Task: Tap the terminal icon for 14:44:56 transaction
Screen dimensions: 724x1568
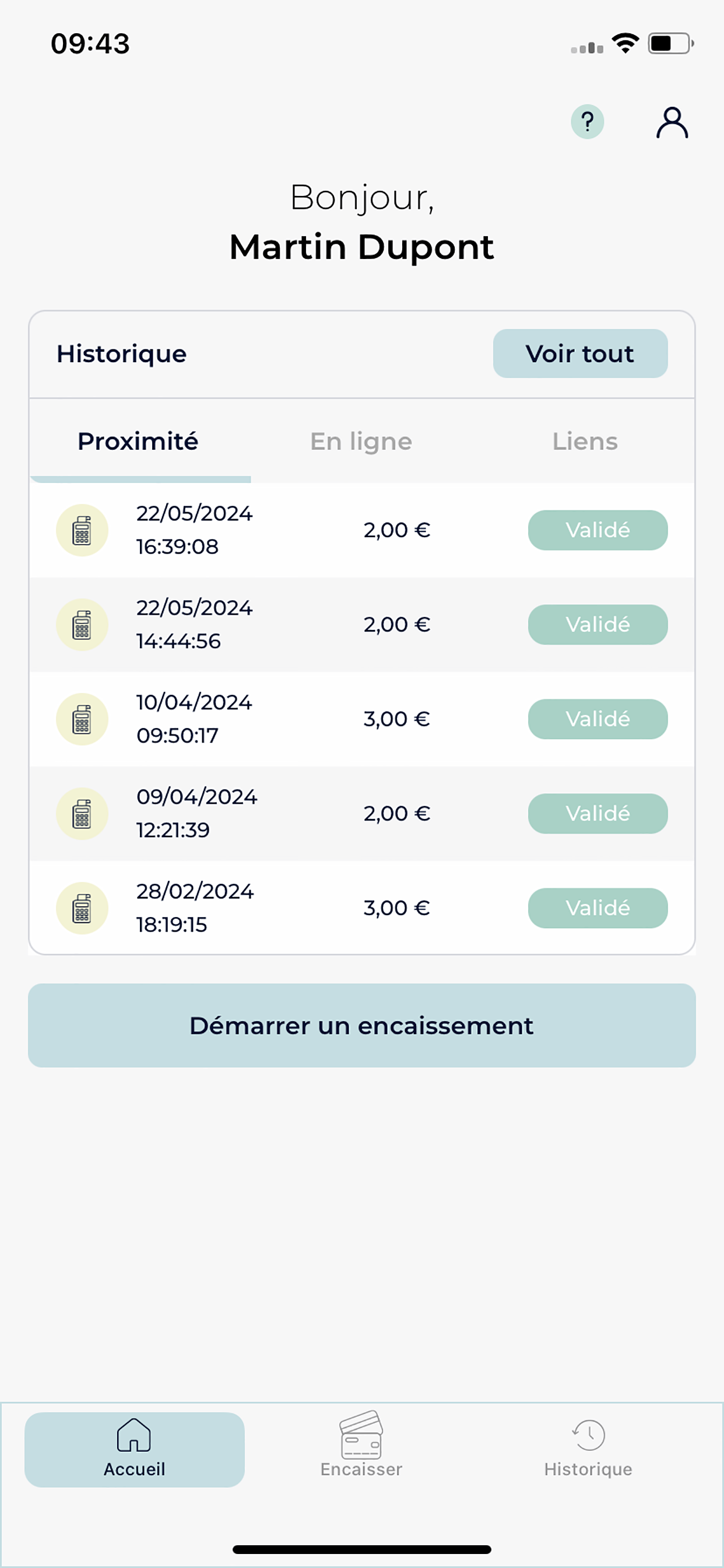Action: pos(82,625)
